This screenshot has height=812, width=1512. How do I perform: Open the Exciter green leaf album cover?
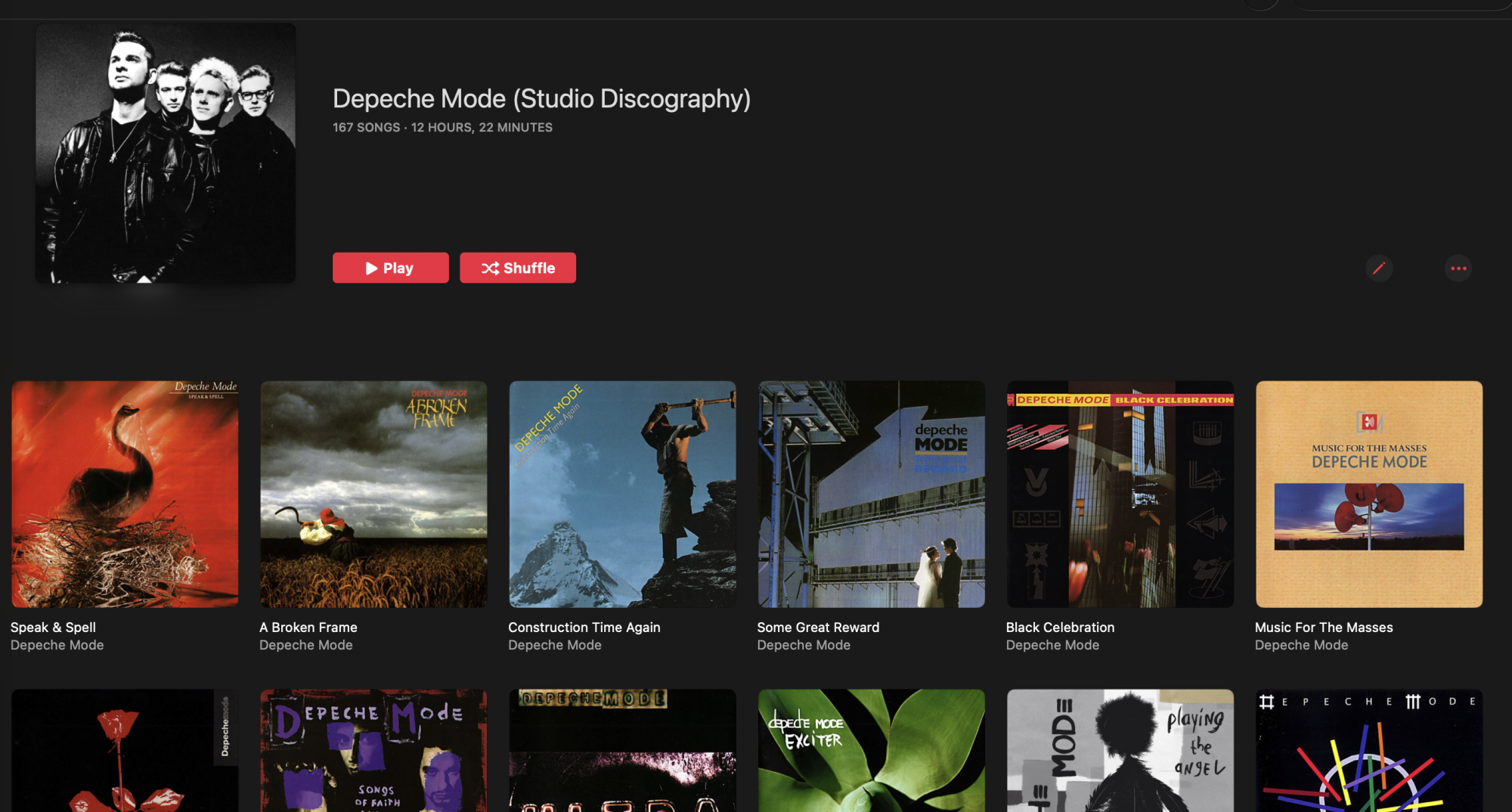tap(871, 750)
